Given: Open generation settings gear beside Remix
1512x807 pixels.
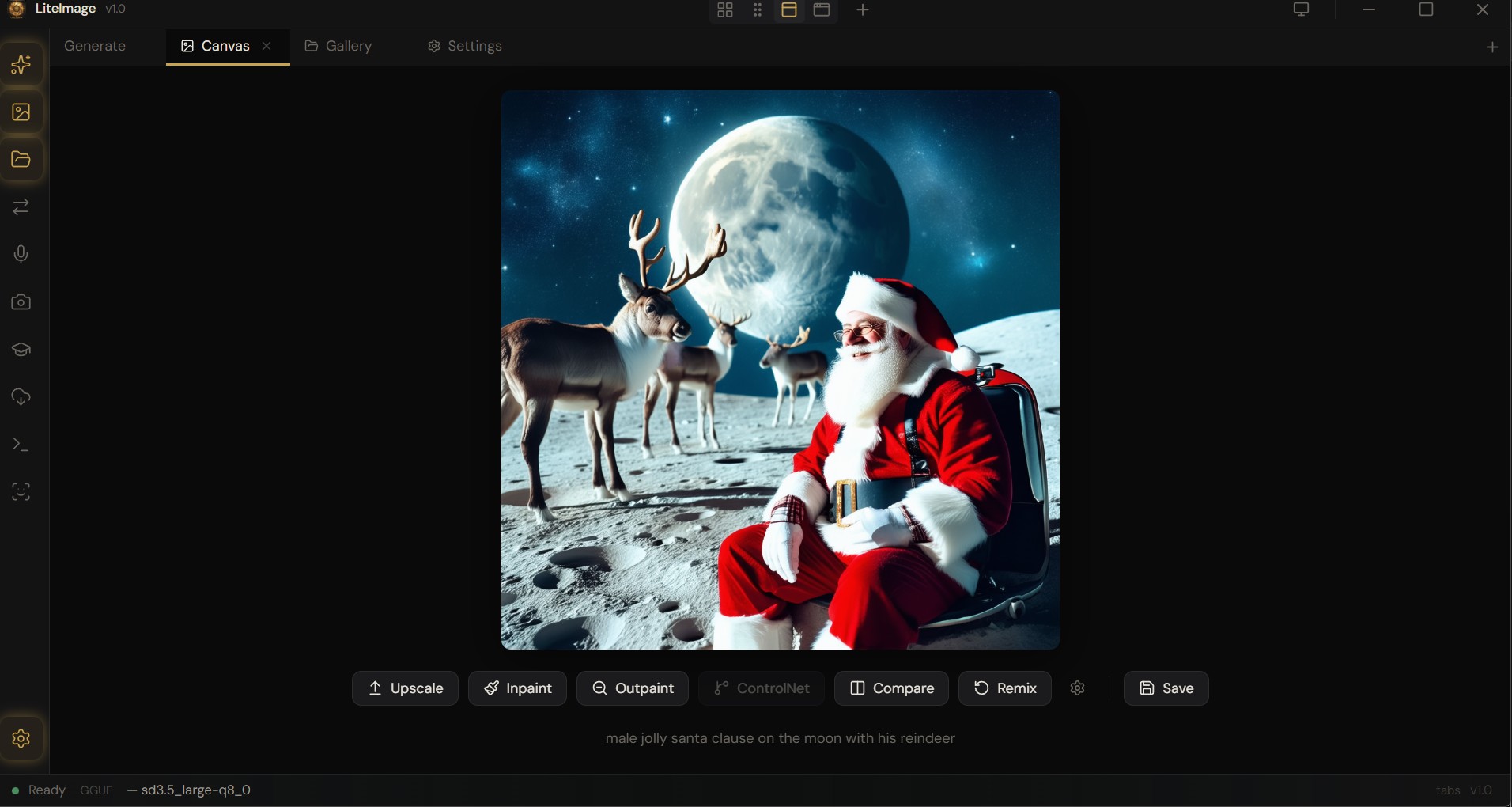Looking at the screenshot, I should point(1078,688).
